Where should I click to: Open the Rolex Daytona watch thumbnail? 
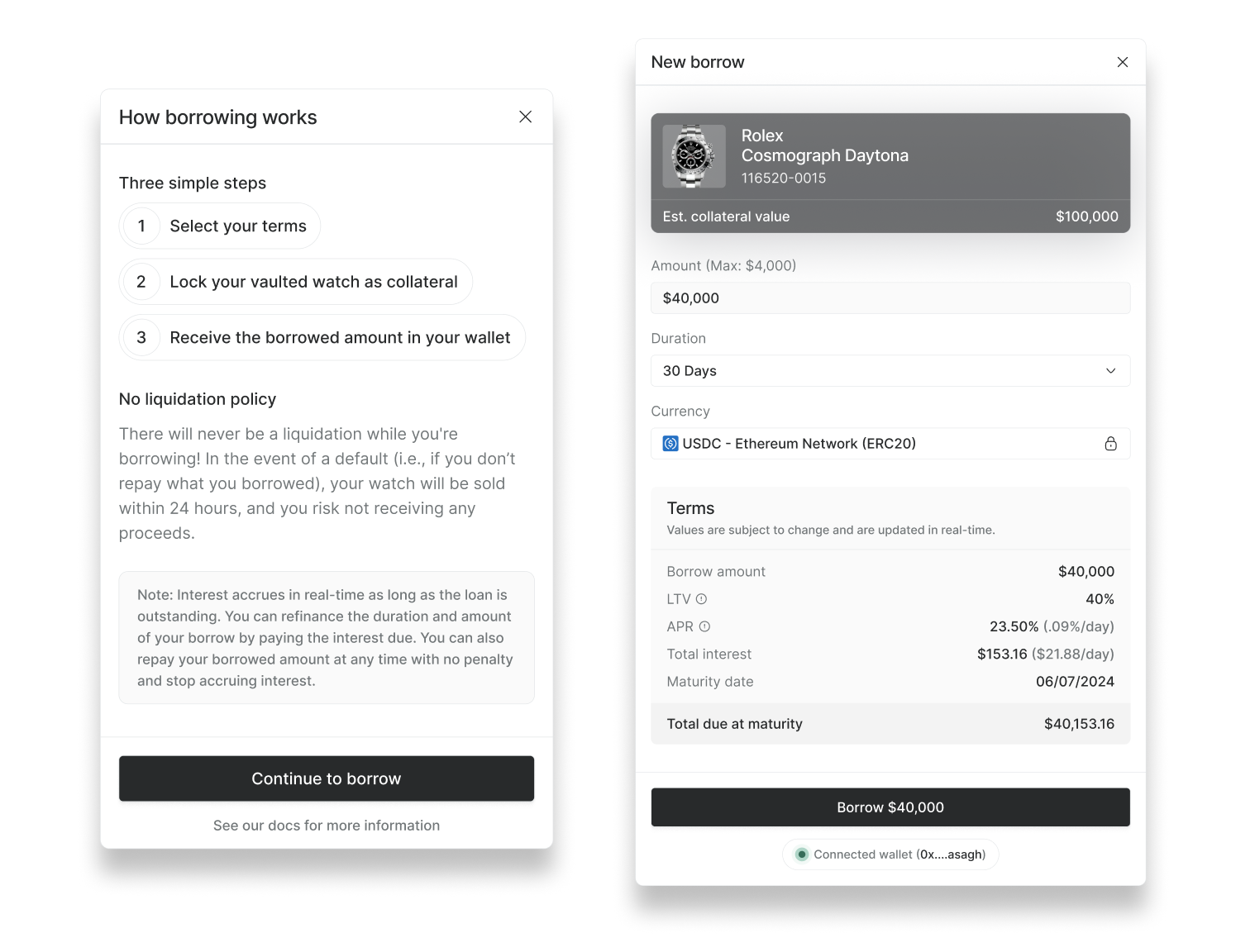[x=694, y=156]
